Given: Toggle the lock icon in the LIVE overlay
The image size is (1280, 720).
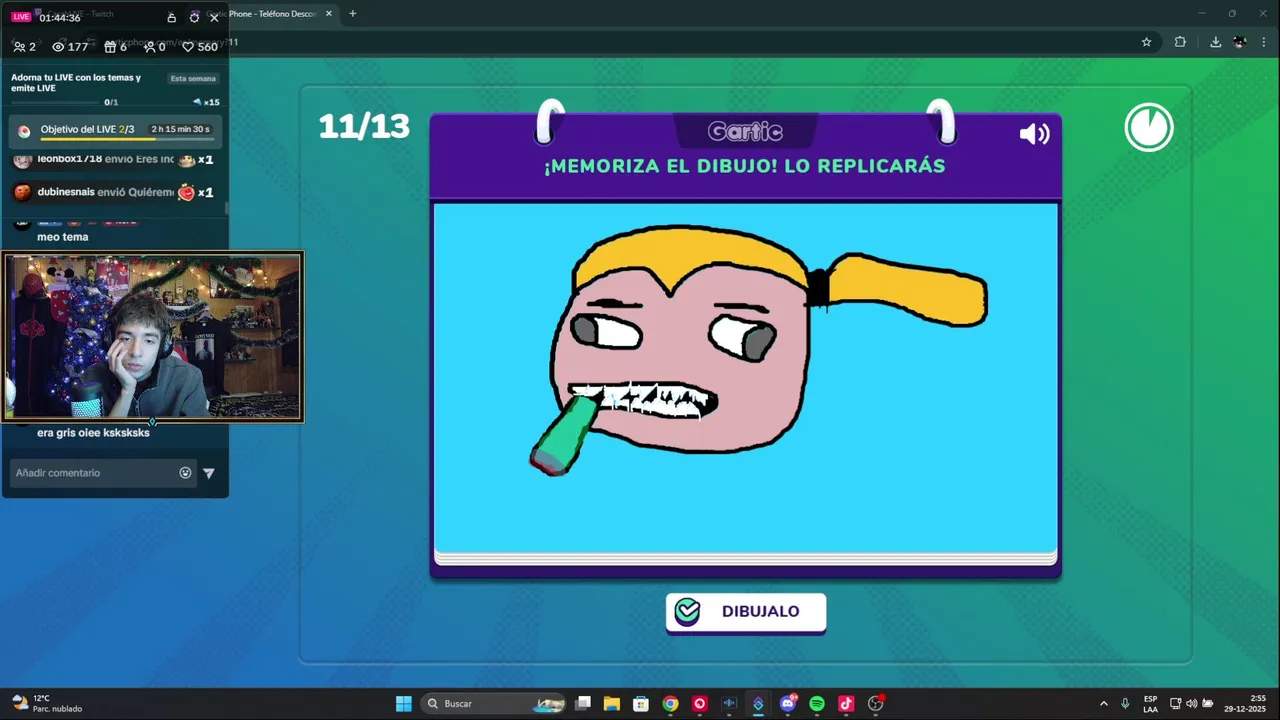Looking at the screenshot, I should (x=172, y=17).
